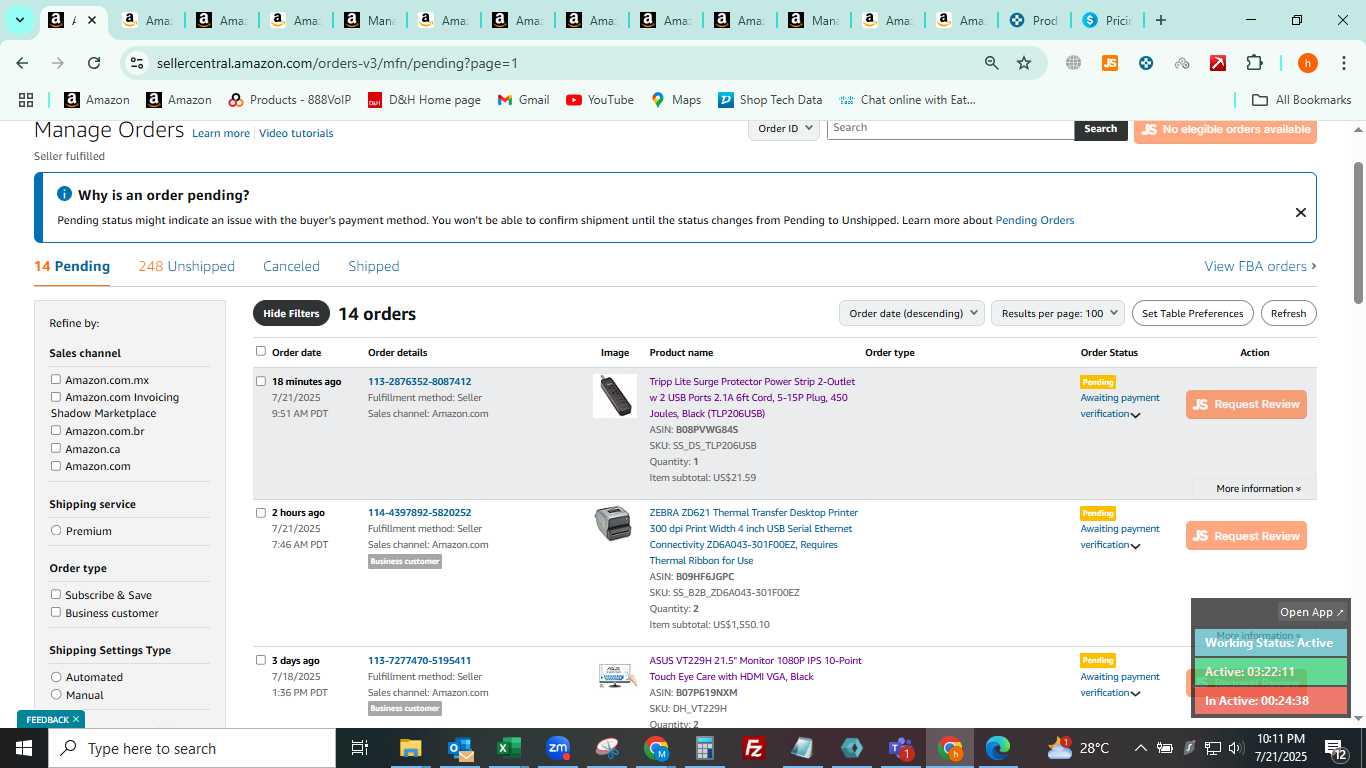The image size is (1366, 768).
Task: Switch to the 14 Pending tab
Action: tap(72, 266)
